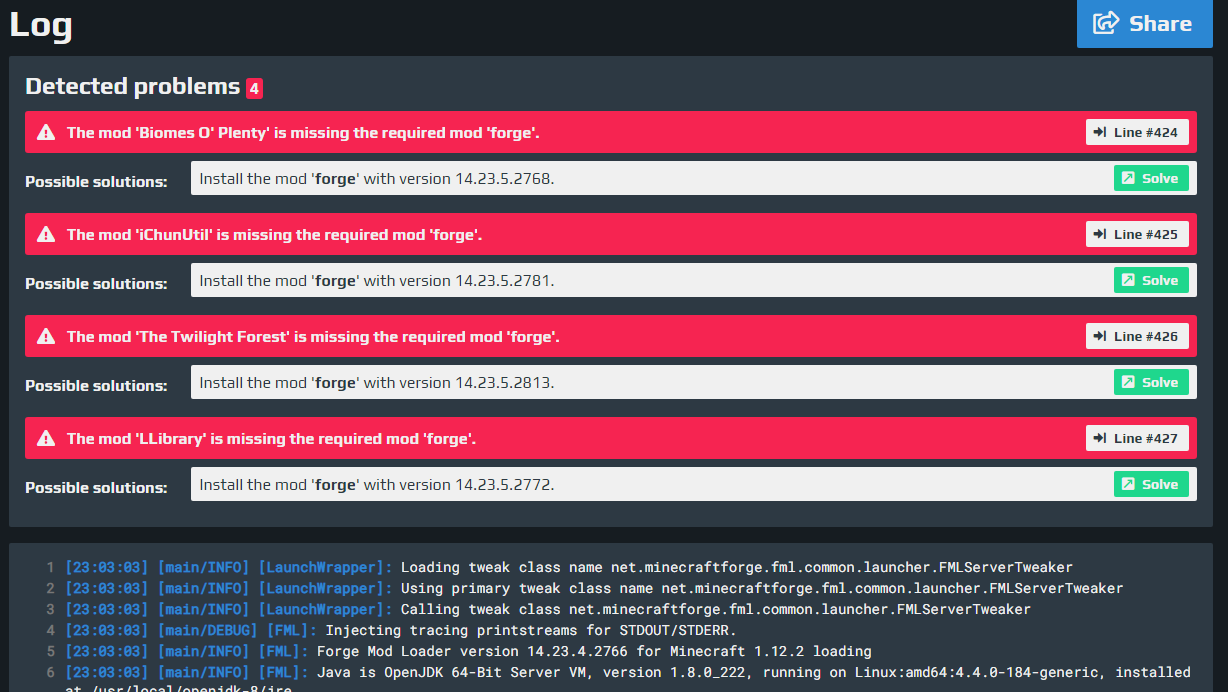Viewport: 1228px width, 692px height.
Task: Click 'Using primary tweak class name' log message
Action: click(762, 588)
